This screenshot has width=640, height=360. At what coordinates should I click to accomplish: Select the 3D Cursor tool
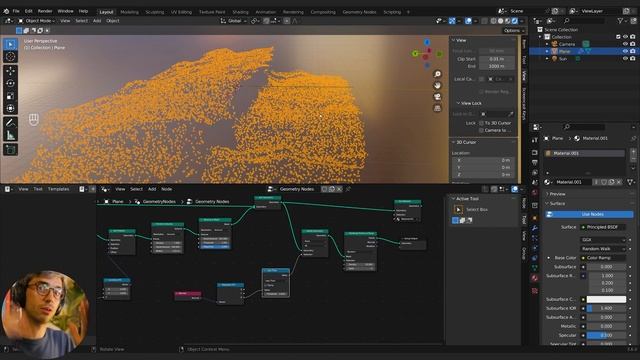point(11,57)
